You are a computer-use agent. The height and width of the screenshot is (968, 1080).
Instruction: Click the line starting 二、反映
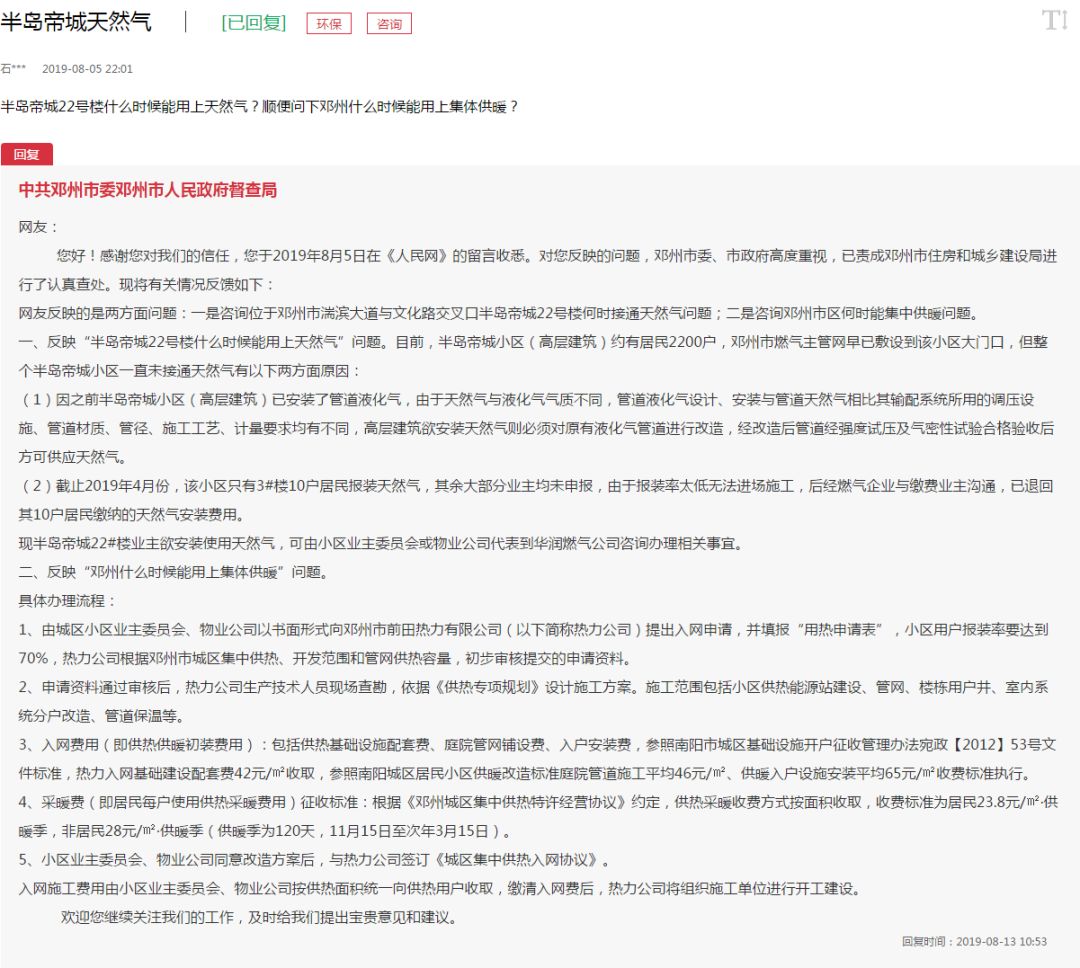[174, 572]
